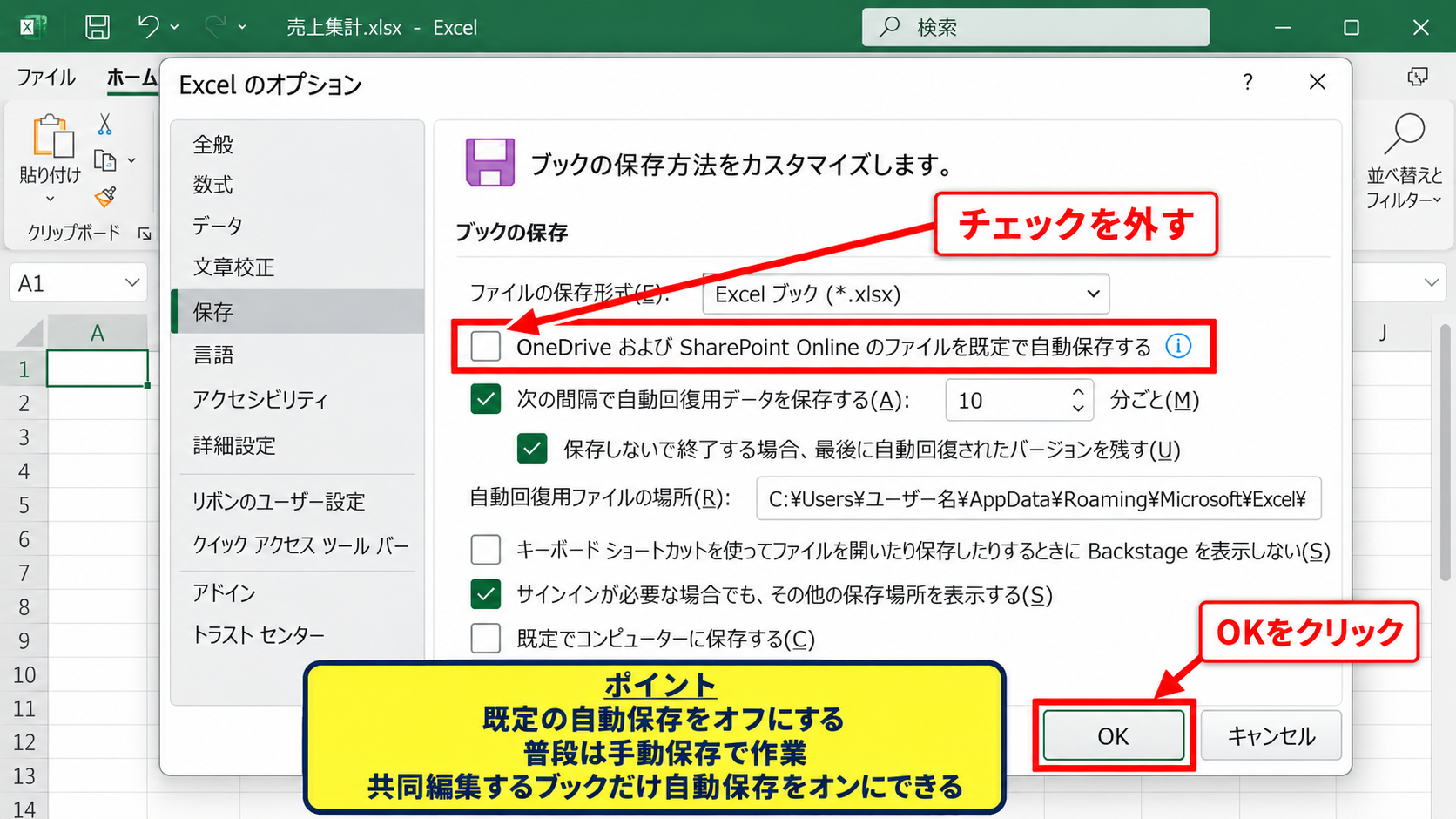Expand the formula bar chevron
The height and width of the screenshot is (819, 1456).
point(1432,282)
